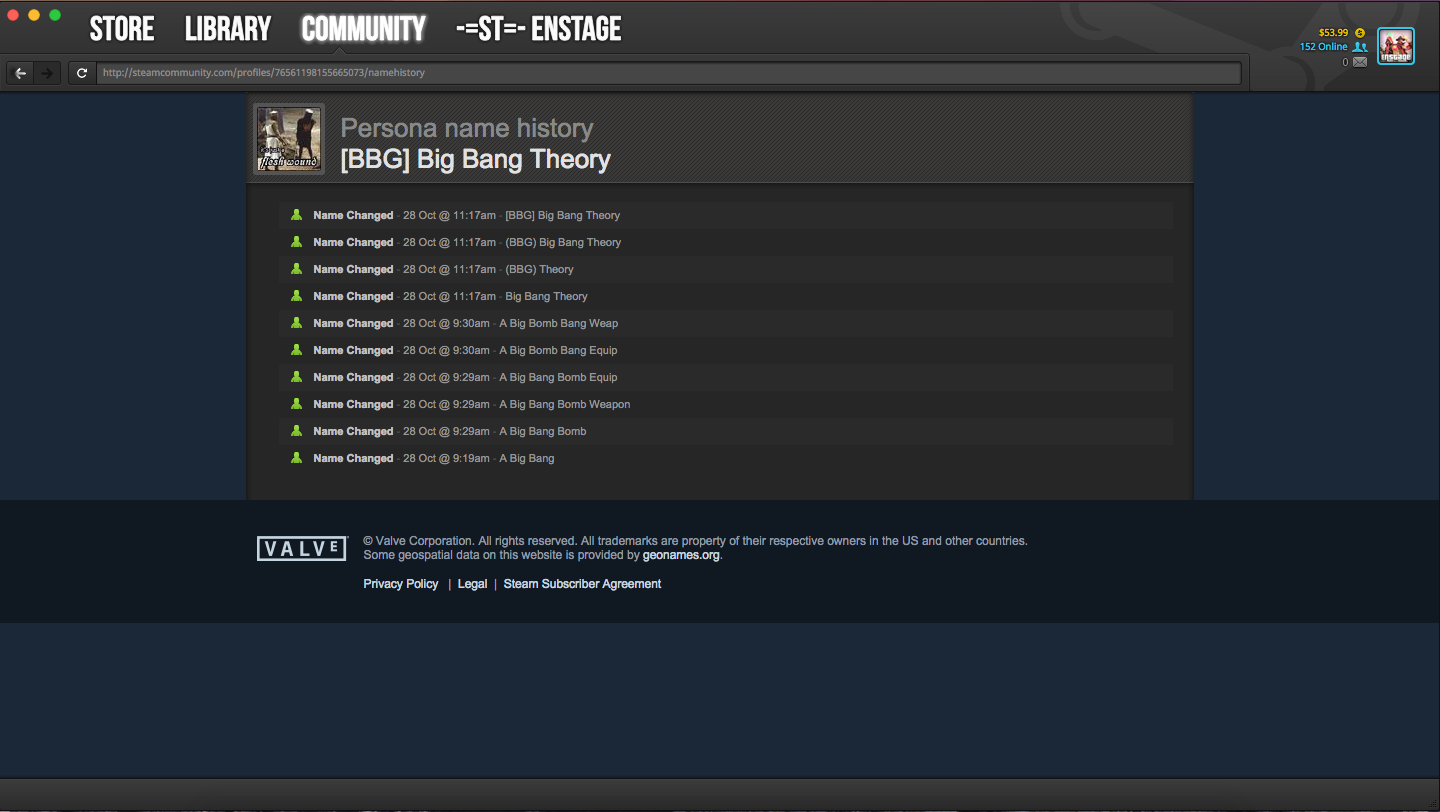The width and height of the screenshot is (1440, 812).
Task: Click the 152 Online friends text
Action: (1323, 47)
